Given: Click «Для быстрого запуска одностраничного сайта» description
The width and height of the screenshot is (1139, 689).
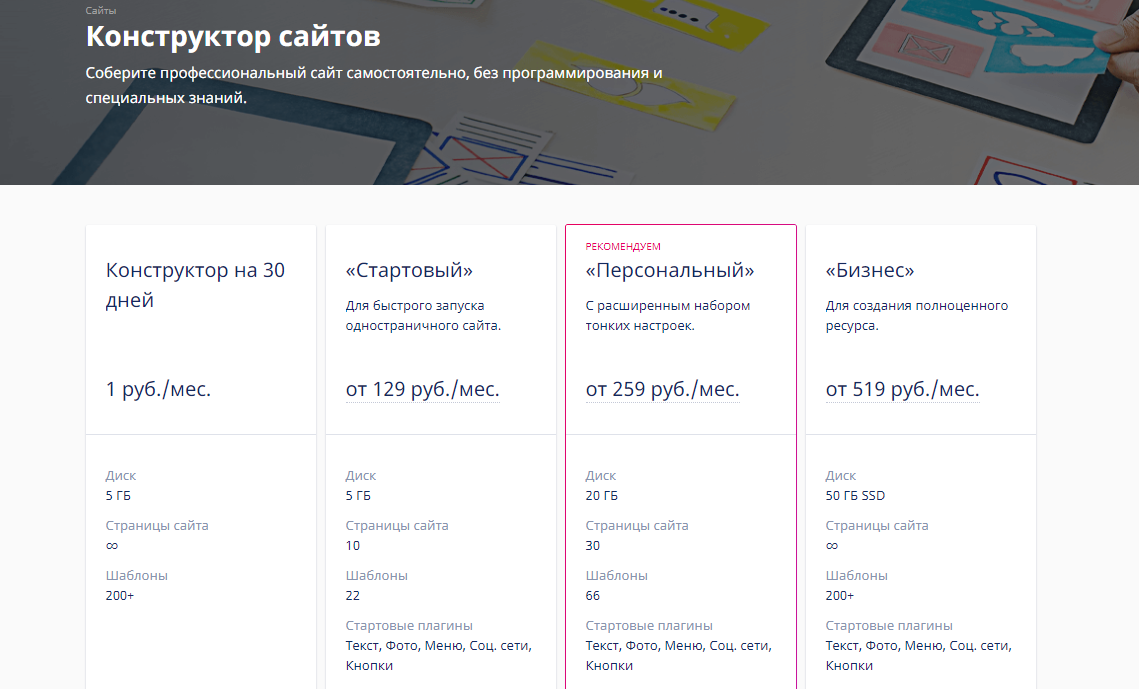Looking at the screenshot, I should coord(423,316).
